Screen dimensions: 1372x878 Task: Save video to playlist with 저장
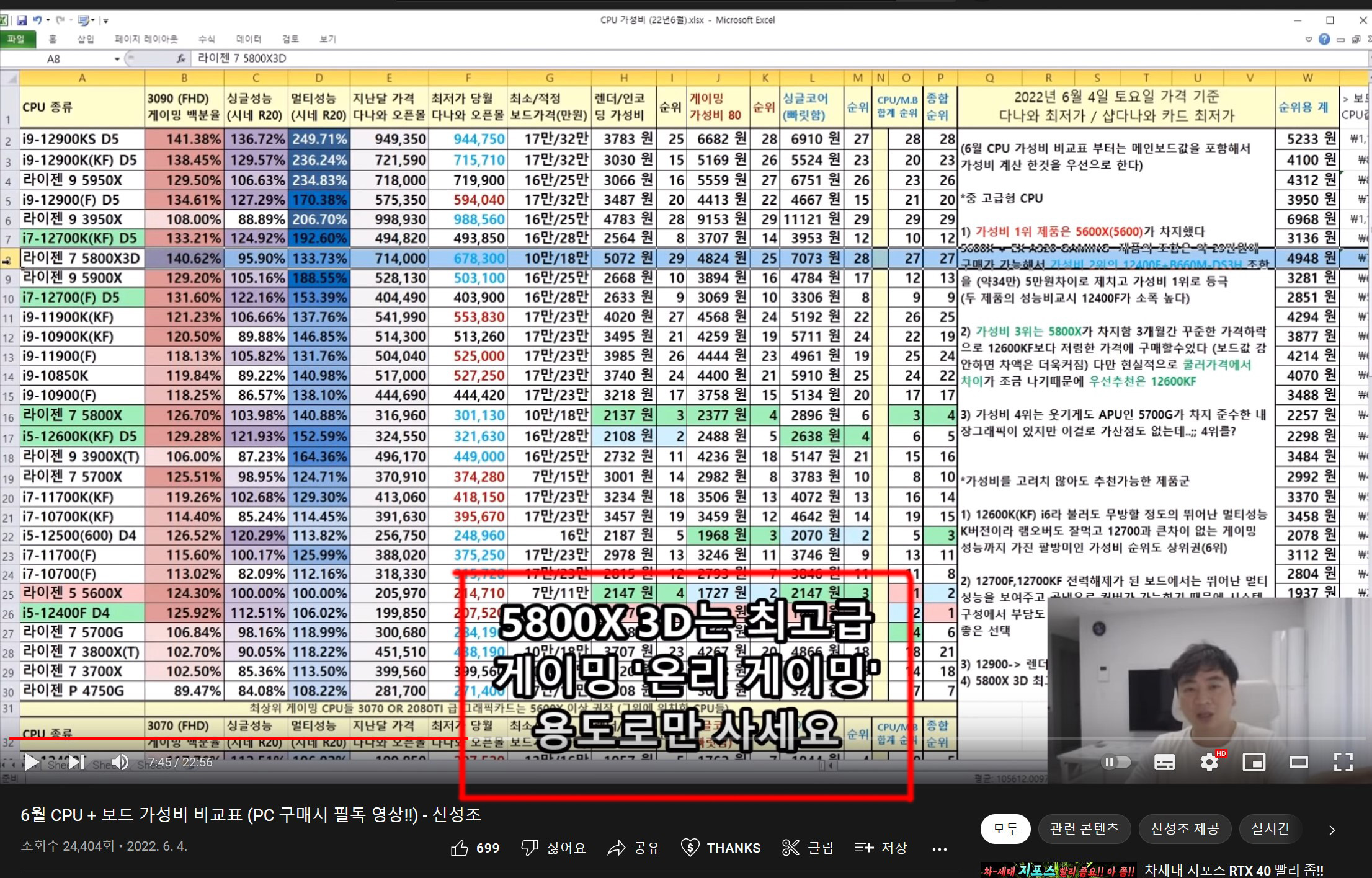(881, 848)
